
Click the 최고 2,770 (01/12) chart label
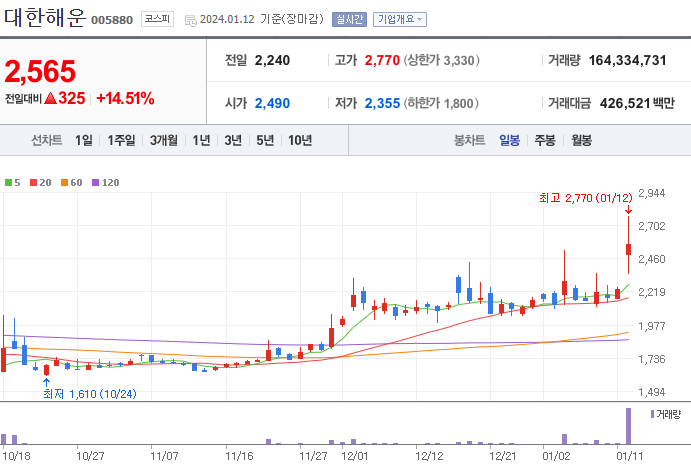point(586,198)
